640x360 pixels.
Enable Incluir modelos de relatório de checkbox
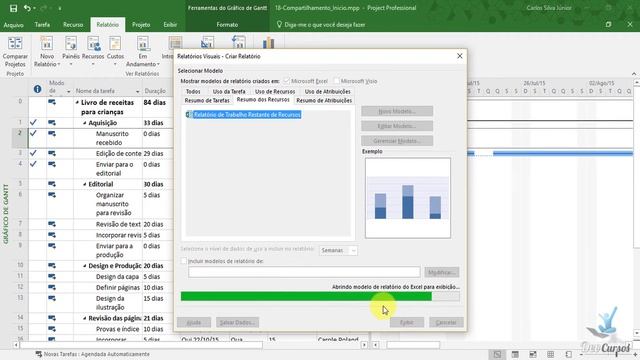[x=184, y=261]
